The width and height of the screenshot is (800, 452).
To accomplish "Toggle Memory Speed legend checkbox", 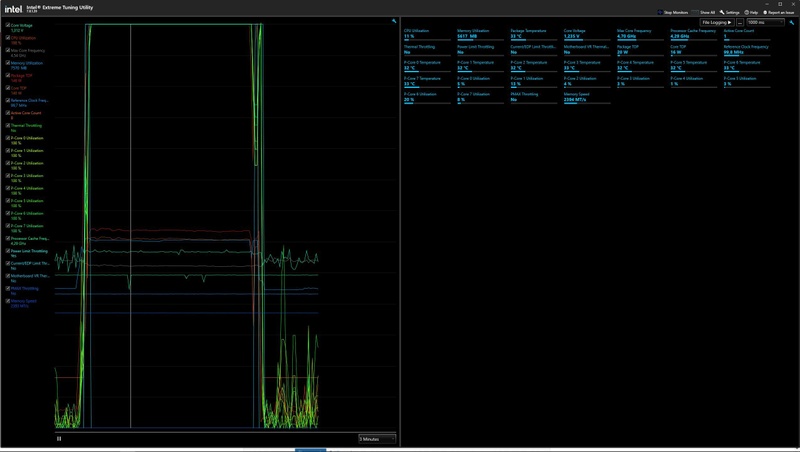I will point(8,300).
